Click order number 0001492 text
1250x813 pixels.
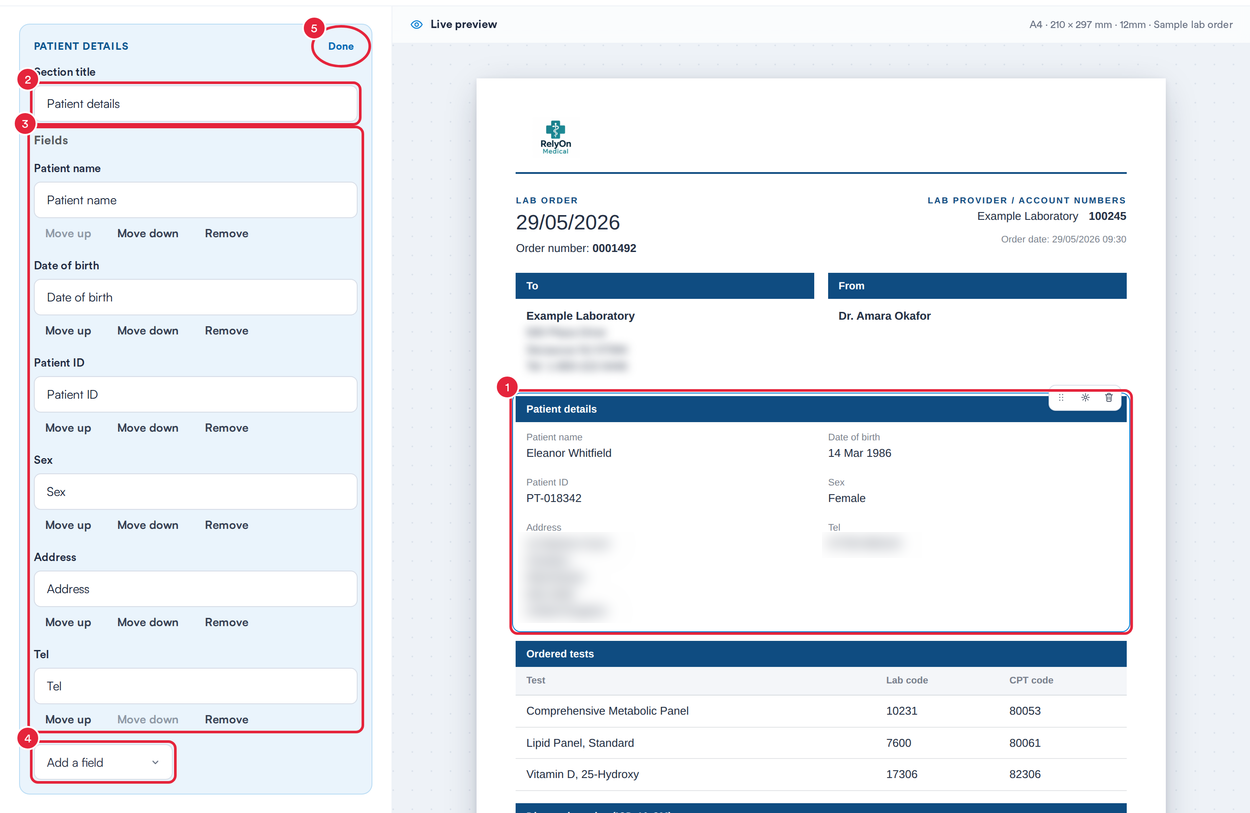pos(576,248)
